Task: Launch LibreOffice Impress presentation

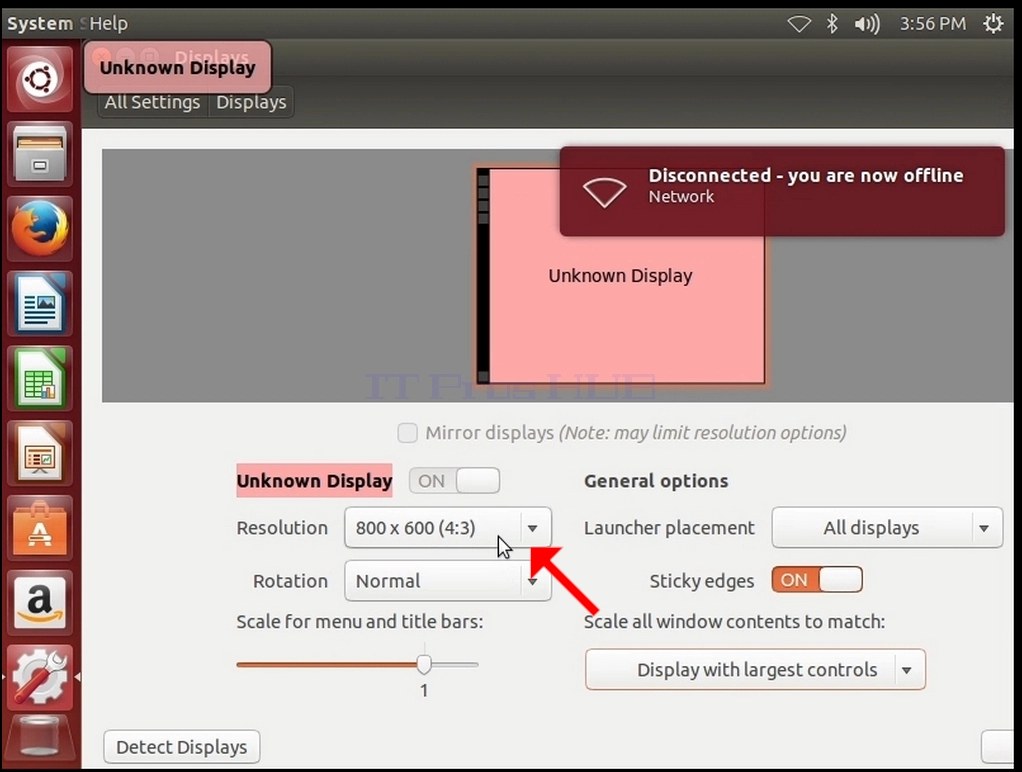Action: [x=40, y=454]
